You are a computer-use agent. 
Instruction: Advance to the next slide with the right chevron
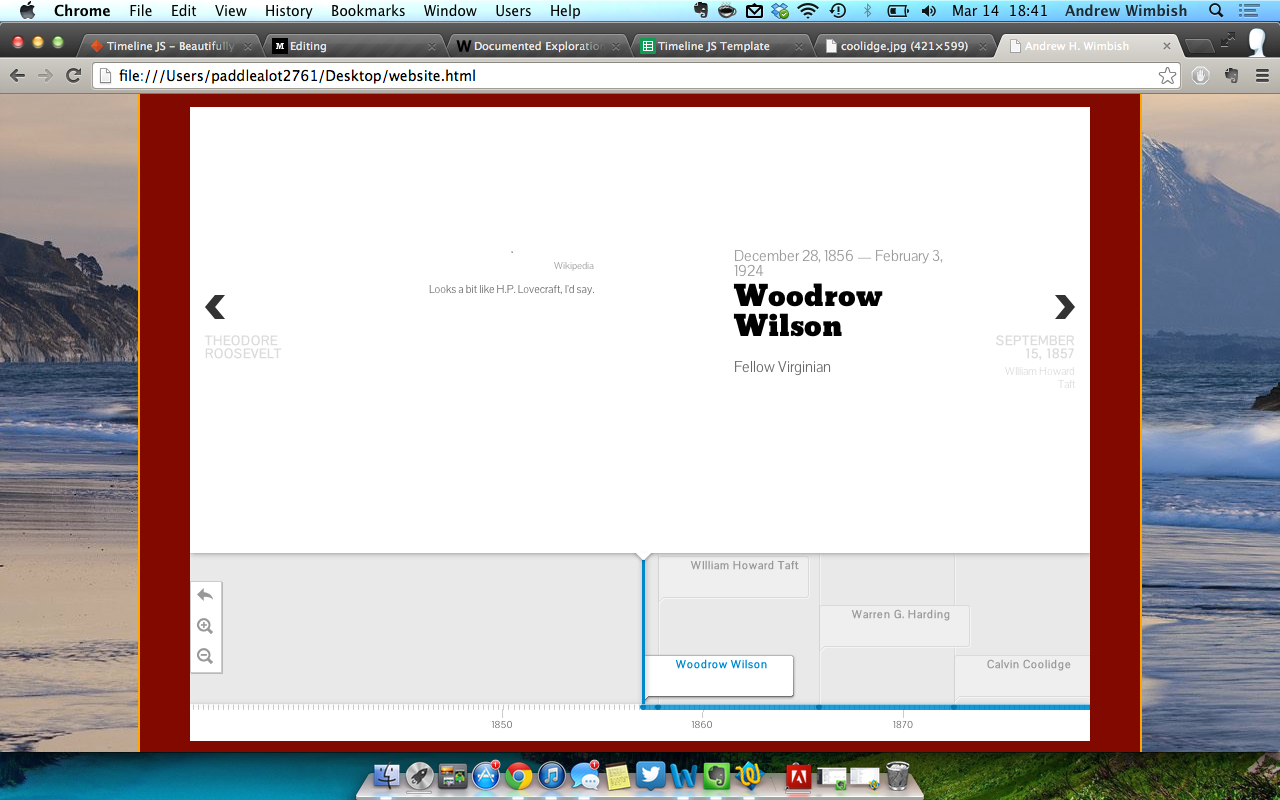[1063, 307]
